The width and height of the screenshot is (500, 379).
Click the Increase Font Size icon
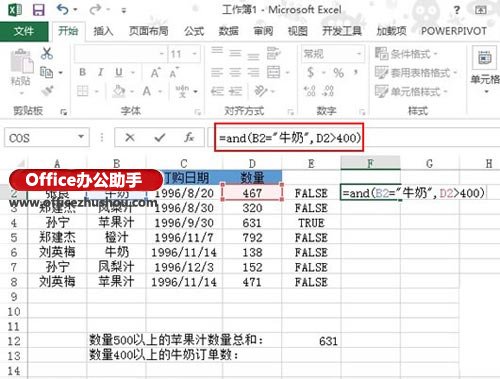(156, 72)
